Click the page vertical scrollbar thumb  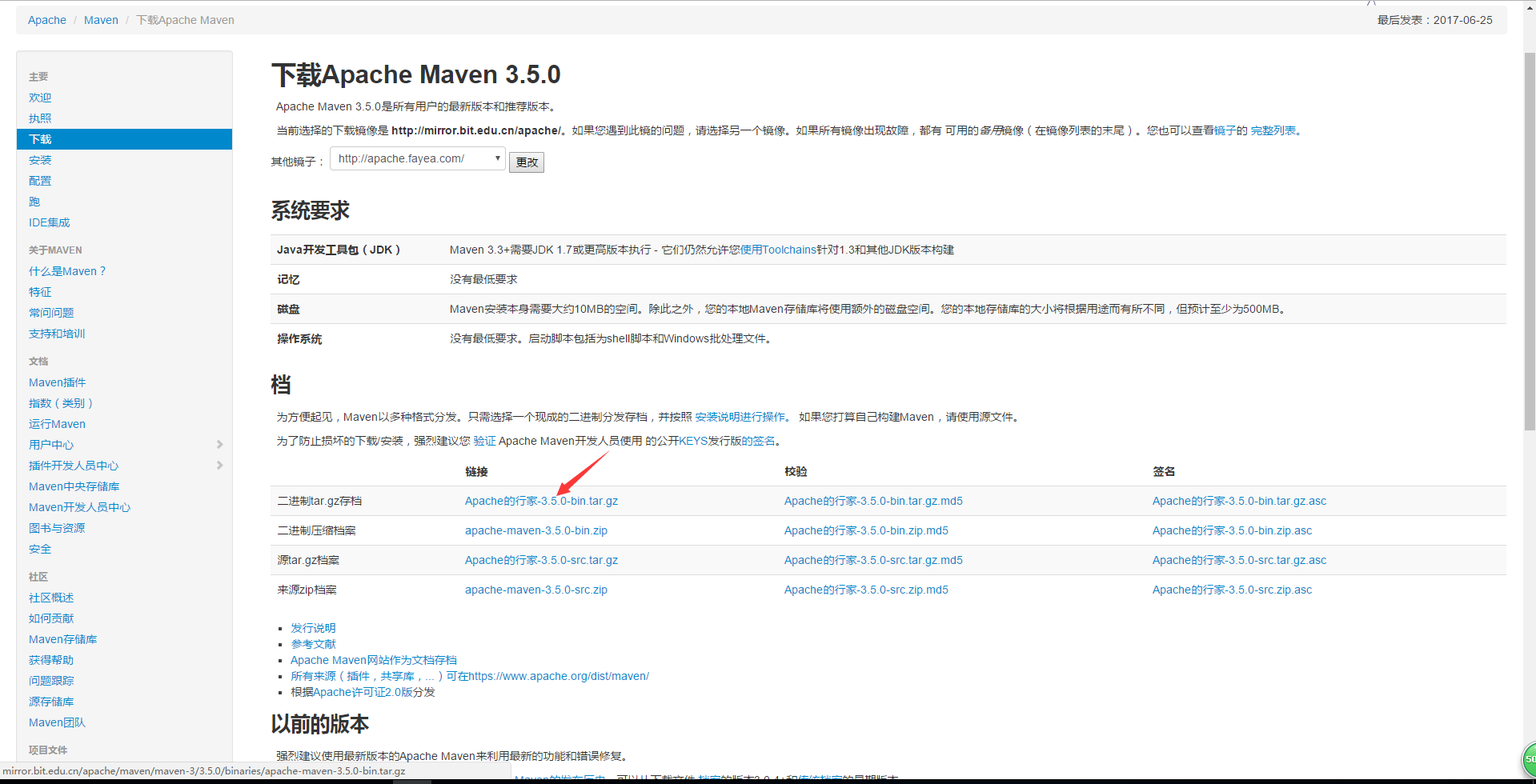1530,242
